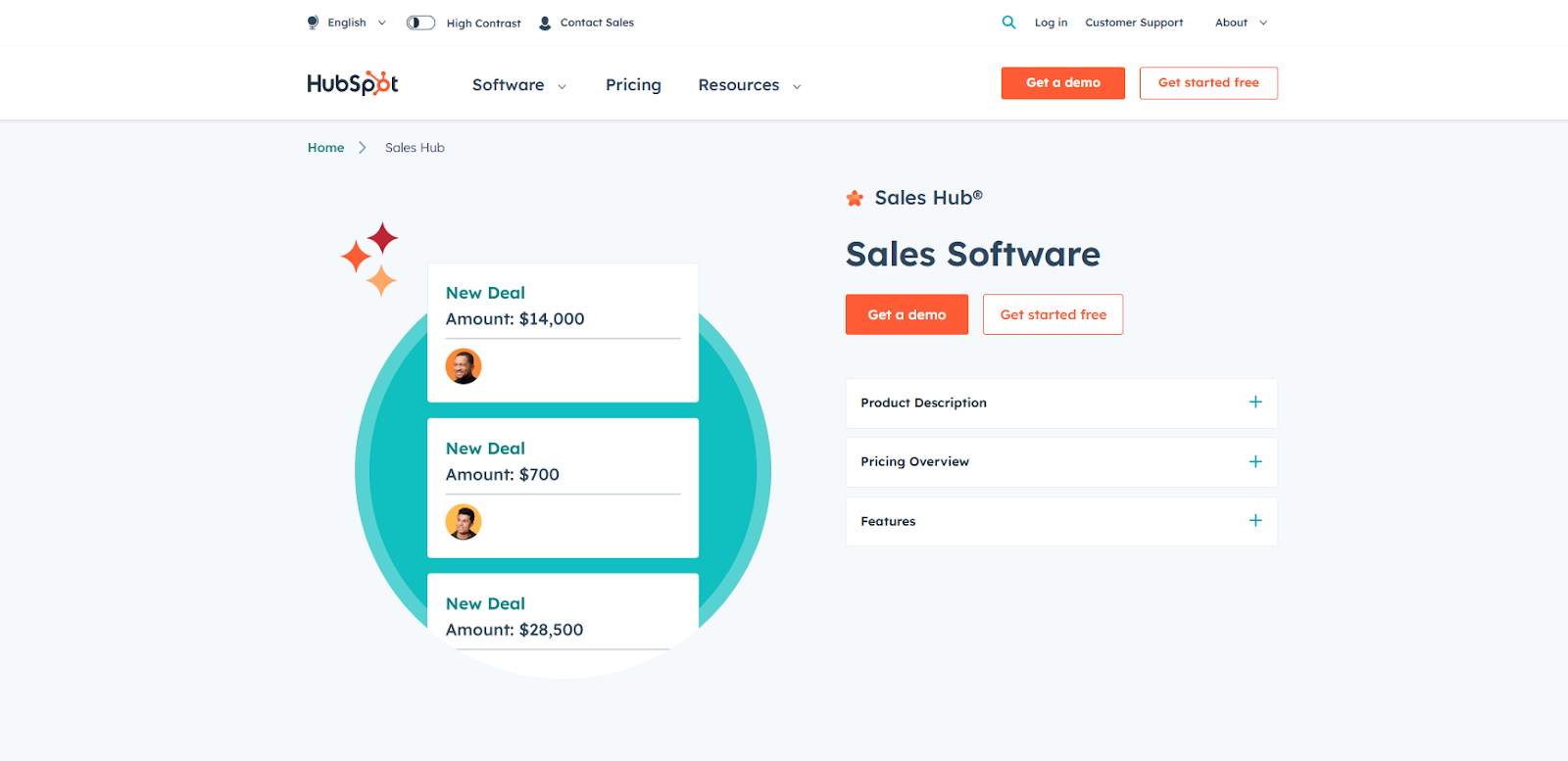Click the Sales Hub breadcrumb text
The width and height of the screenshot is (1568, 761).
tap(415, 148)
